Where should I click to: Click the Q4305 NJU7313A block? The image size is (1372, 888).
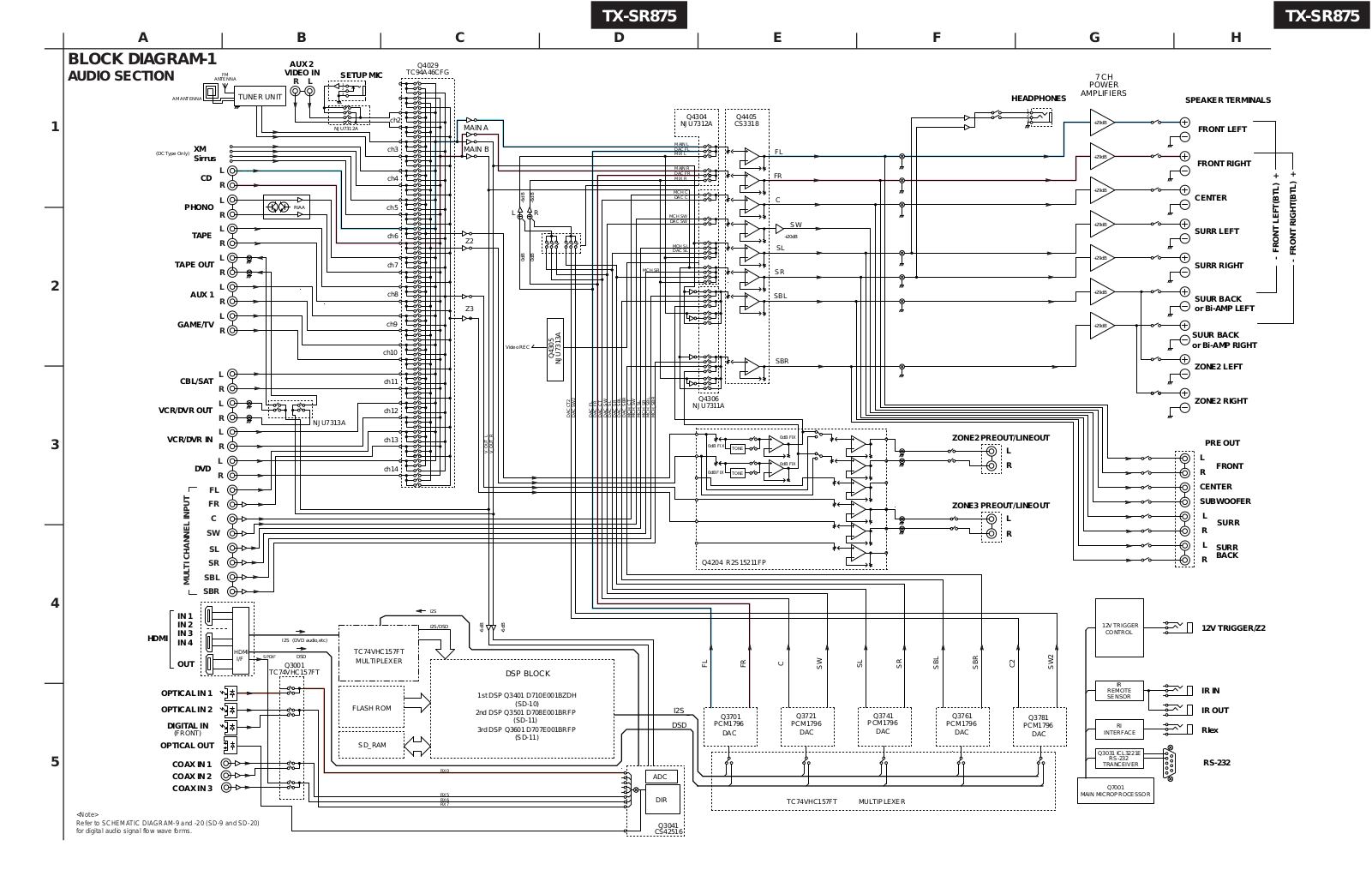555,349
